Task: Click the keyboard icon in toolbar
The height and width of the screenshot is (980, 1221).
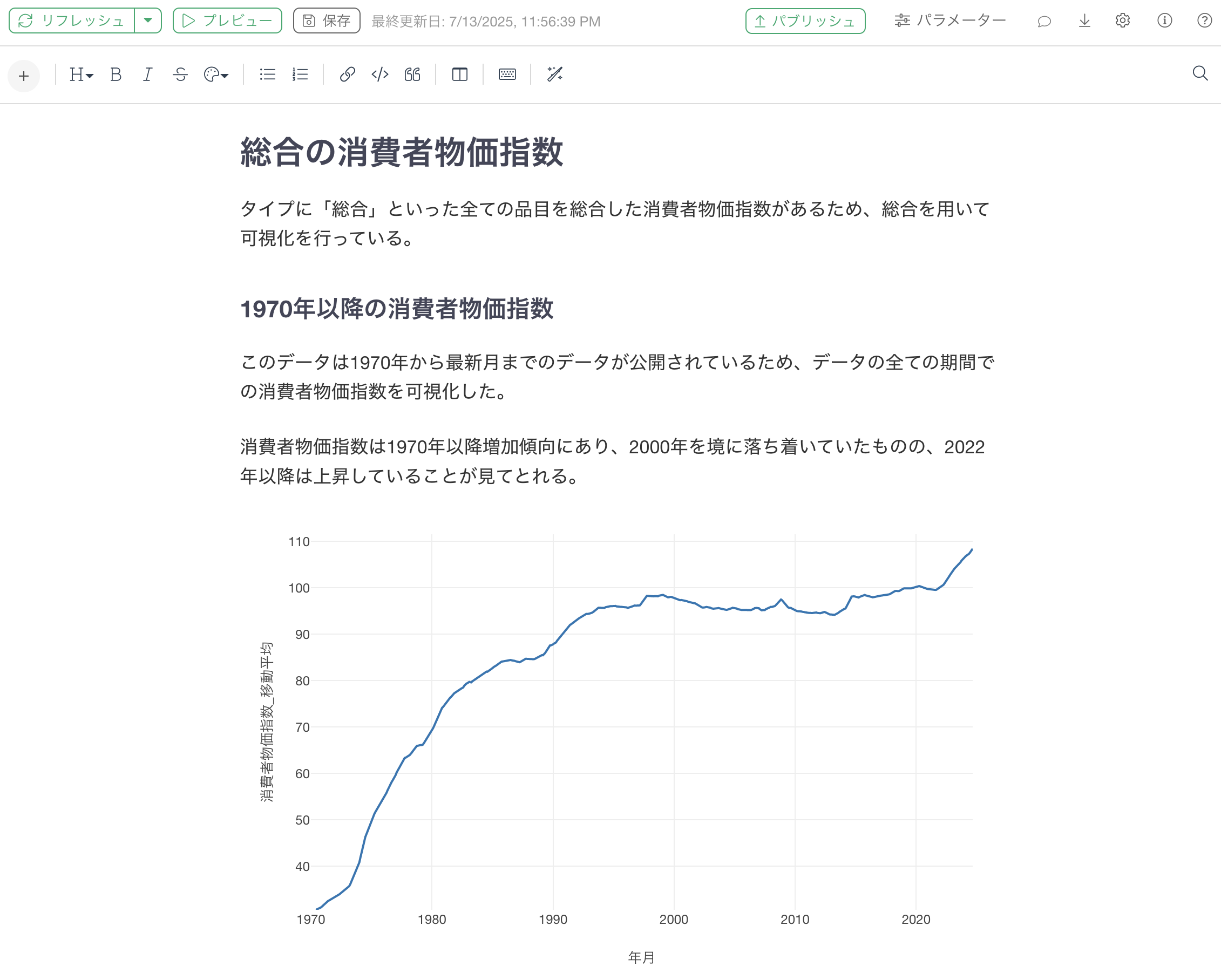Action: (x=507, y=74)
